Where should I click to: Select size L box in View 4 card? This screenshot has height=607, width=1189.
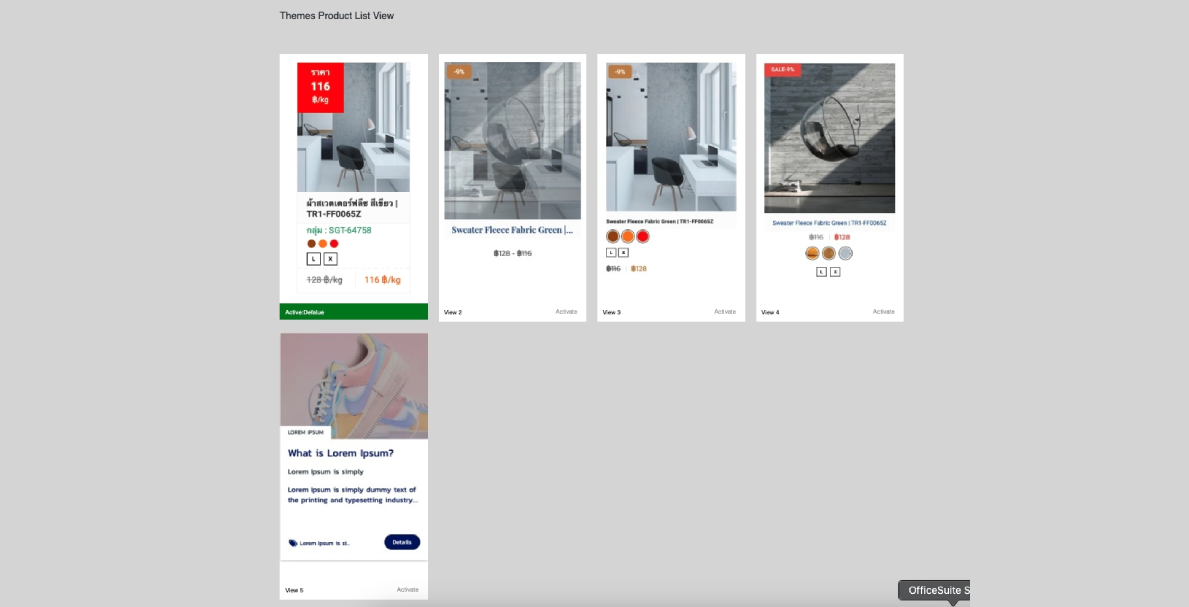pos(822,272)
